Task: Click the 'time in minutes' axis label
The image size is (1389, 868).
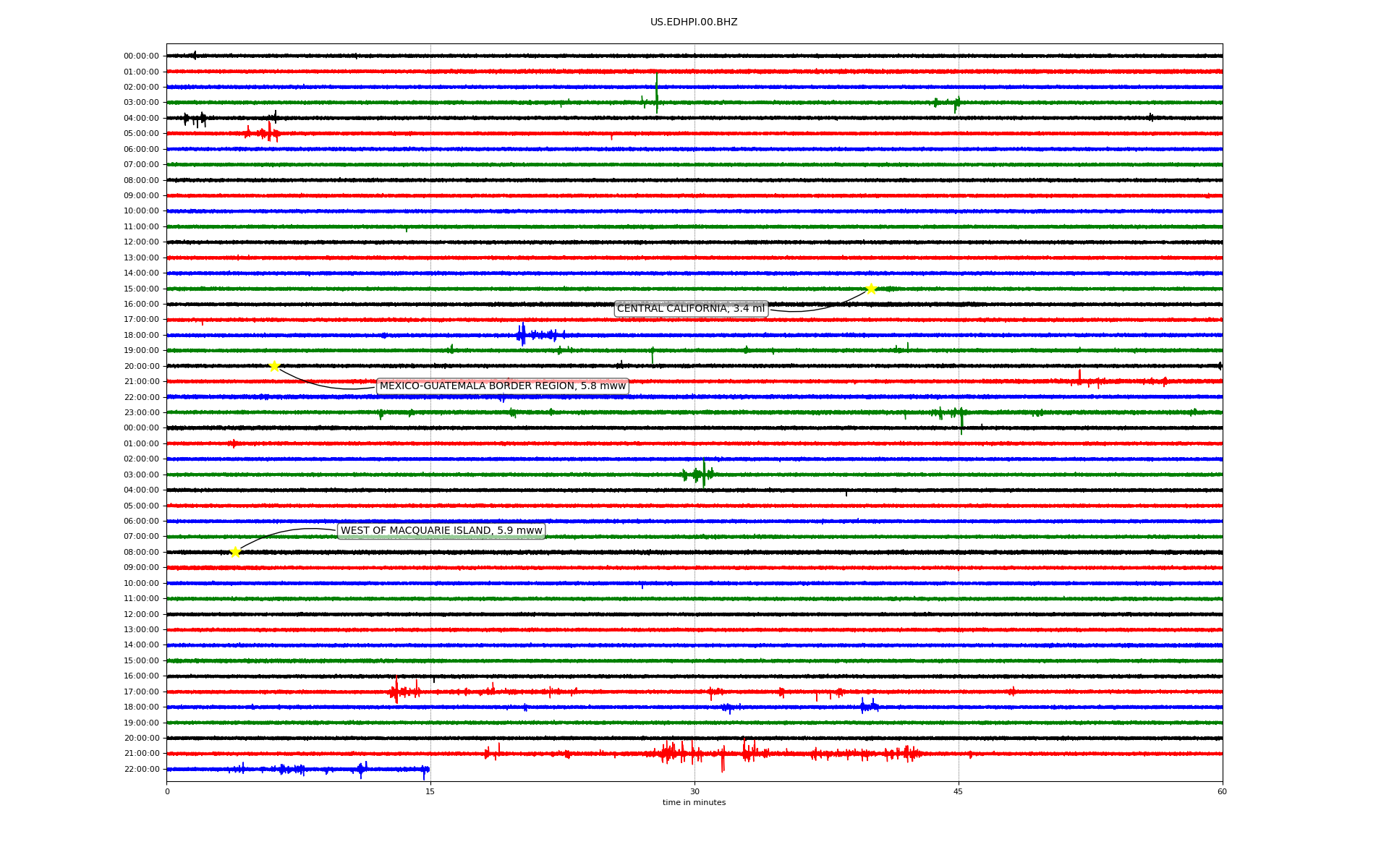Action: [693, 802]
